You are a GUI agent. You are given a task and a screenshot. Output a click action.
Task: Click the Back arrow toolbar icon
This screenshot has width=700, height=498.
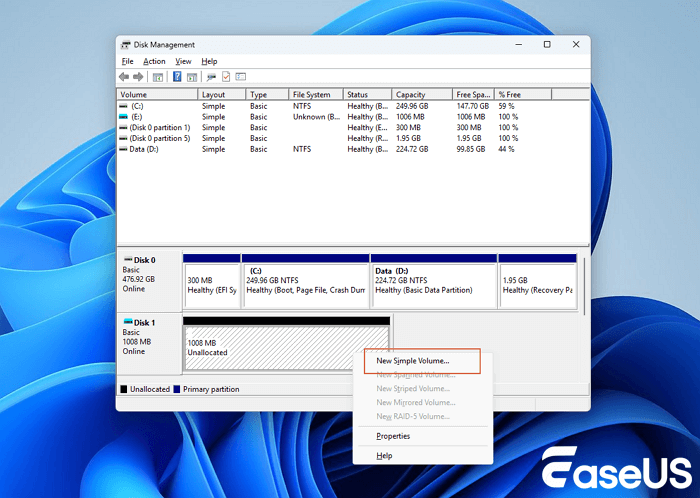pos(124,77)
